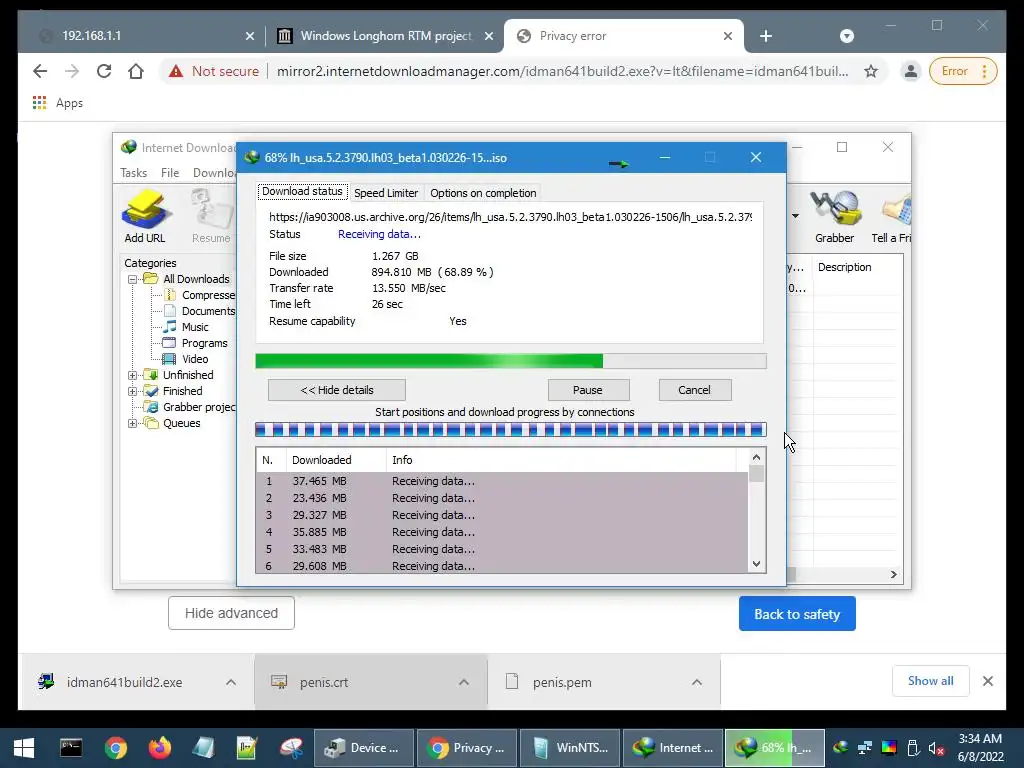Click the connections list scroll down arrow
This screenshot has height=768, width=1024.
[756, 564]
